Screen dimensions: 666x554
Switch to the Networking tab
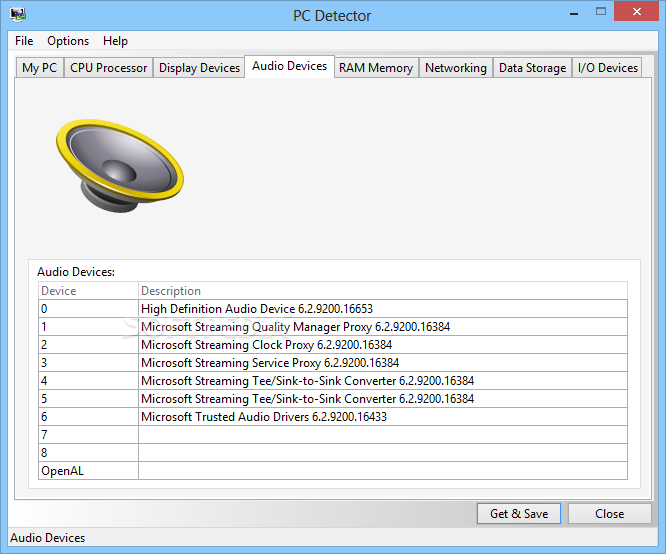coord(456,68)
